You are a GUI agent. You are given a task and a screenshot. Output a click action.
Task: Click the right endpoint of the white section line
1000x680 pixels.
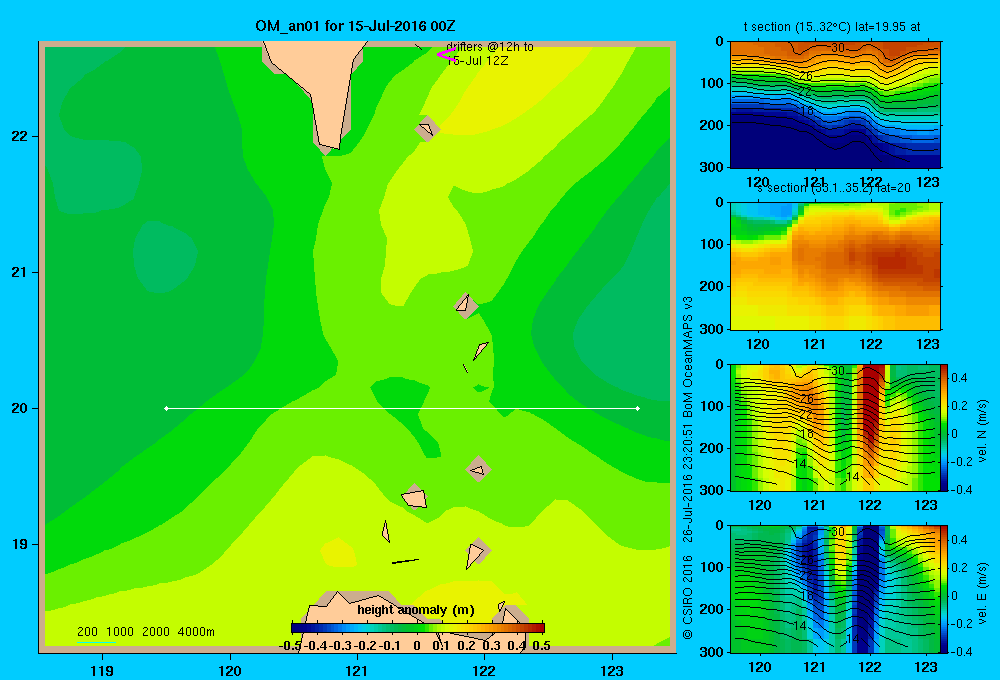638,408
